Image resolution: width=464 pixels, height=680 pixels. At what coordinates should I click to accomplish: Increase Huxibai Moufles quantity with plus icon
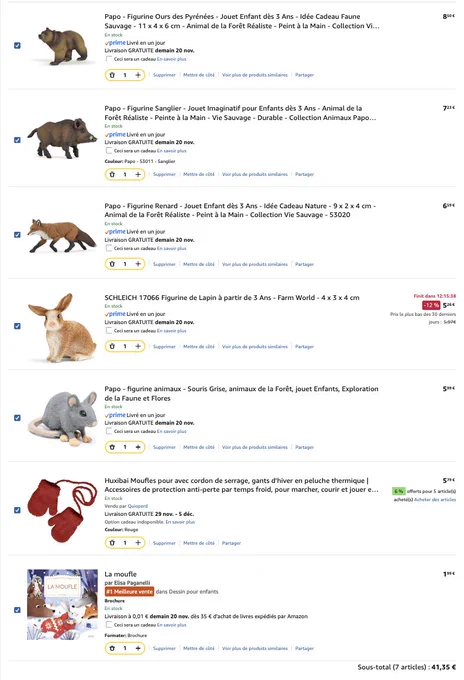[x=137, y=543]
